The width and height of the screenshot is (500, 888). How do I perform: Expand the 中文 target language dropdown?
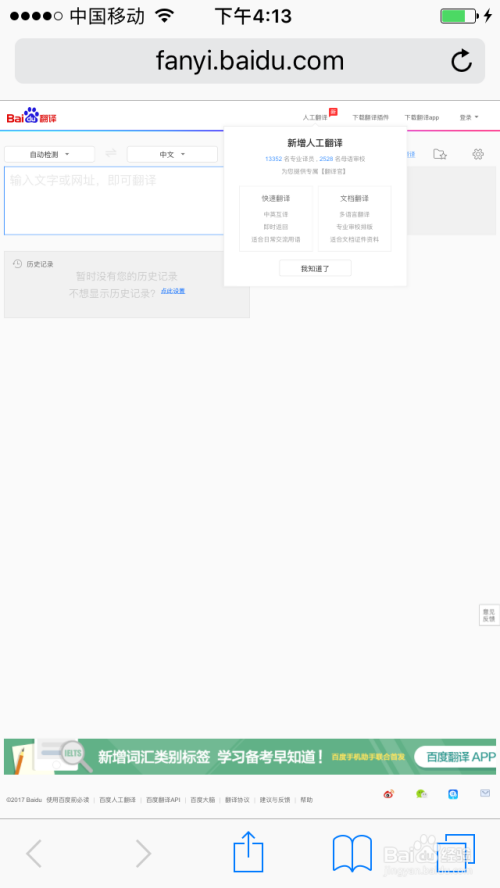coord(172,154)
